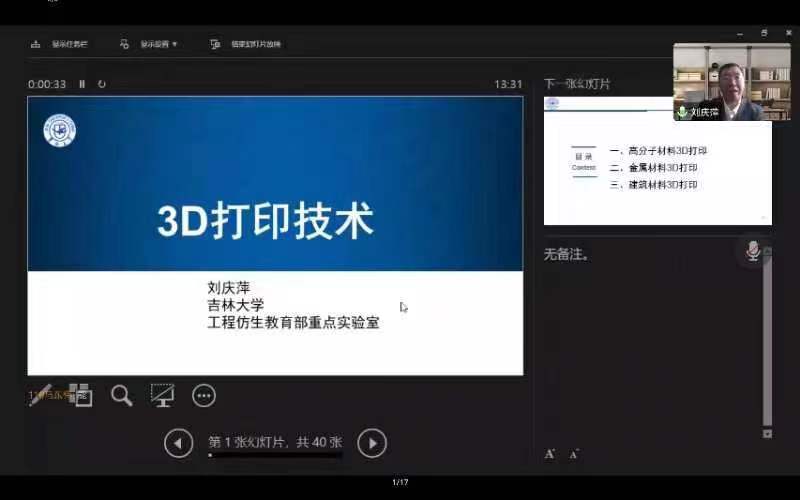Click the floating microphone icon in notes area
The image size is (800, 500).
[752, 250]
